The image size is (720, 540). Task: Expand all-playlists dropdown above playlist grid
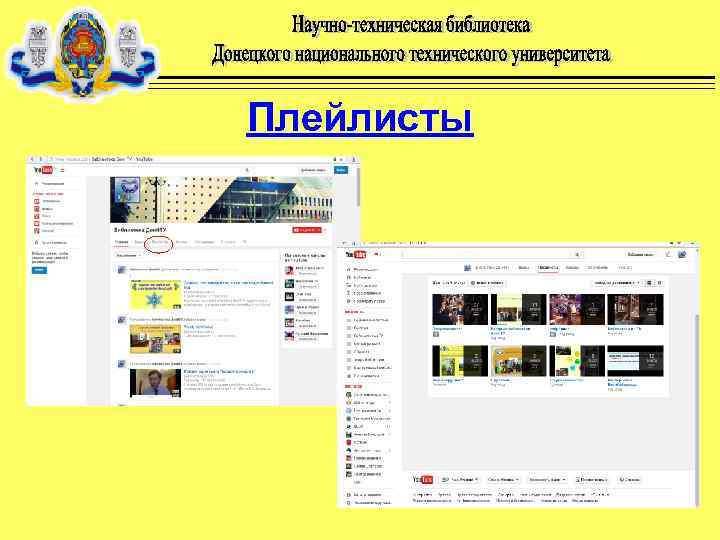click(x=450, y=283)
